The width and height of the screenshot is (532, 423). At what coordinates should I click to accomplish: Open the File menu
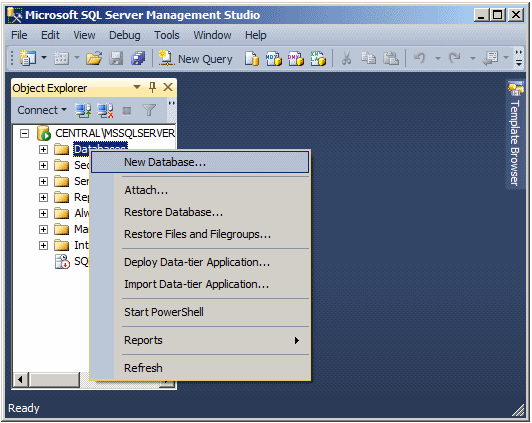point(19,35)
